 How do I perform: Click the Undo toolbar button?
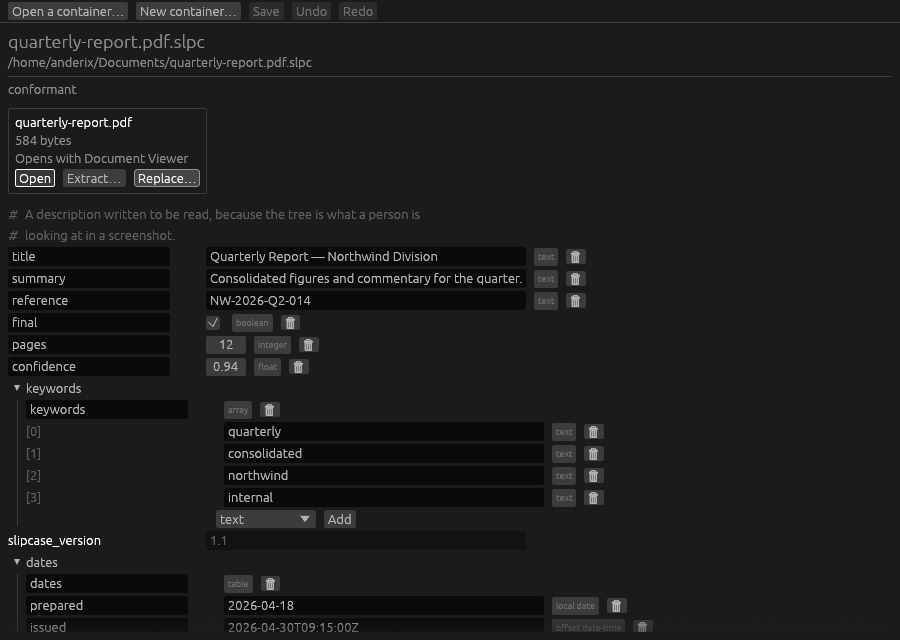(x=312, y=11)
